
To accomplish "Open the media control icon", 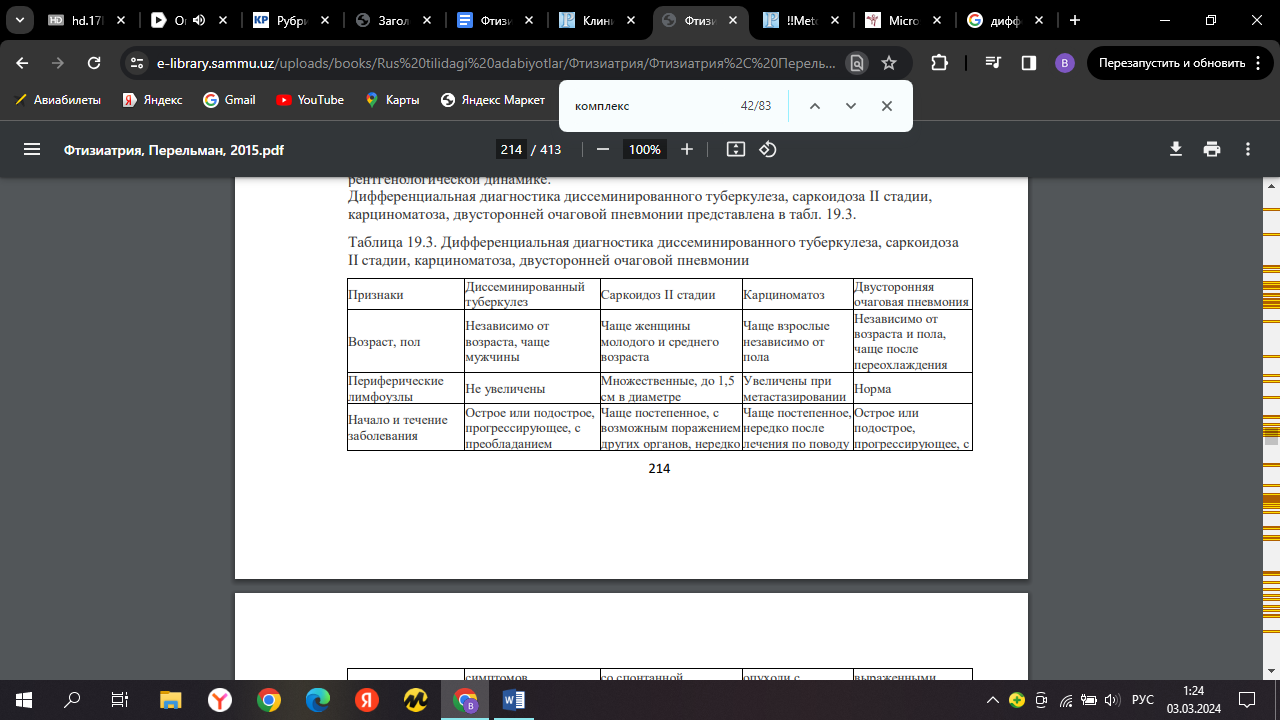I will point(993,63).
